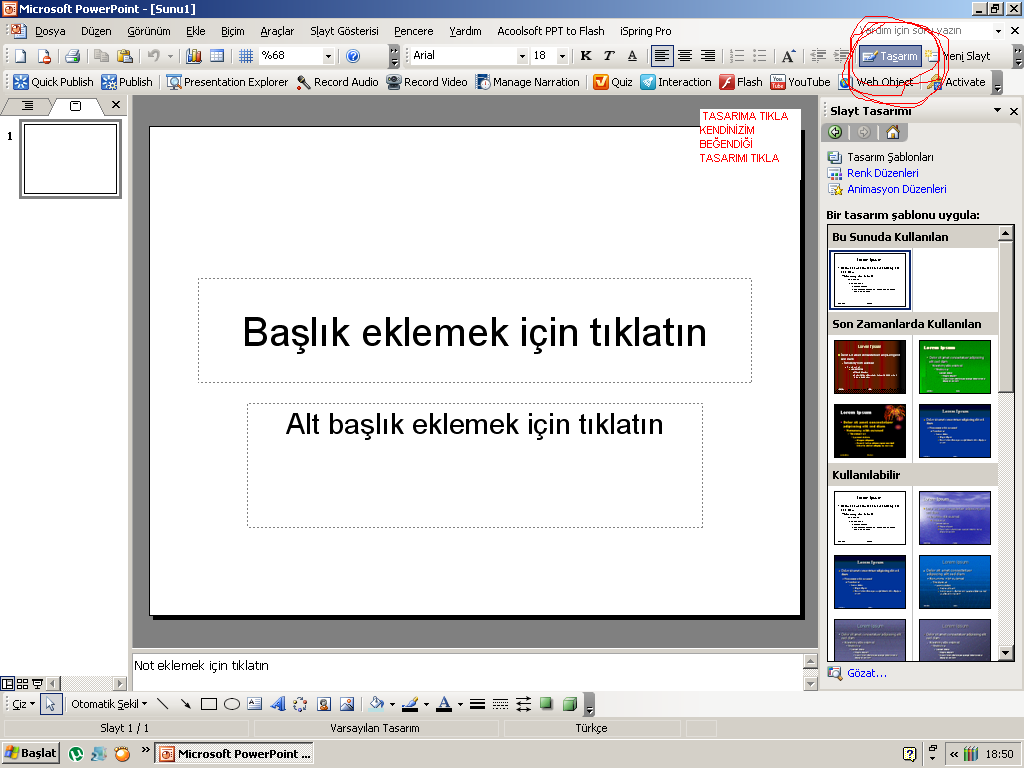Click the Text Box tool icon
Screen dimensions: 1024x768
[254, 704]
